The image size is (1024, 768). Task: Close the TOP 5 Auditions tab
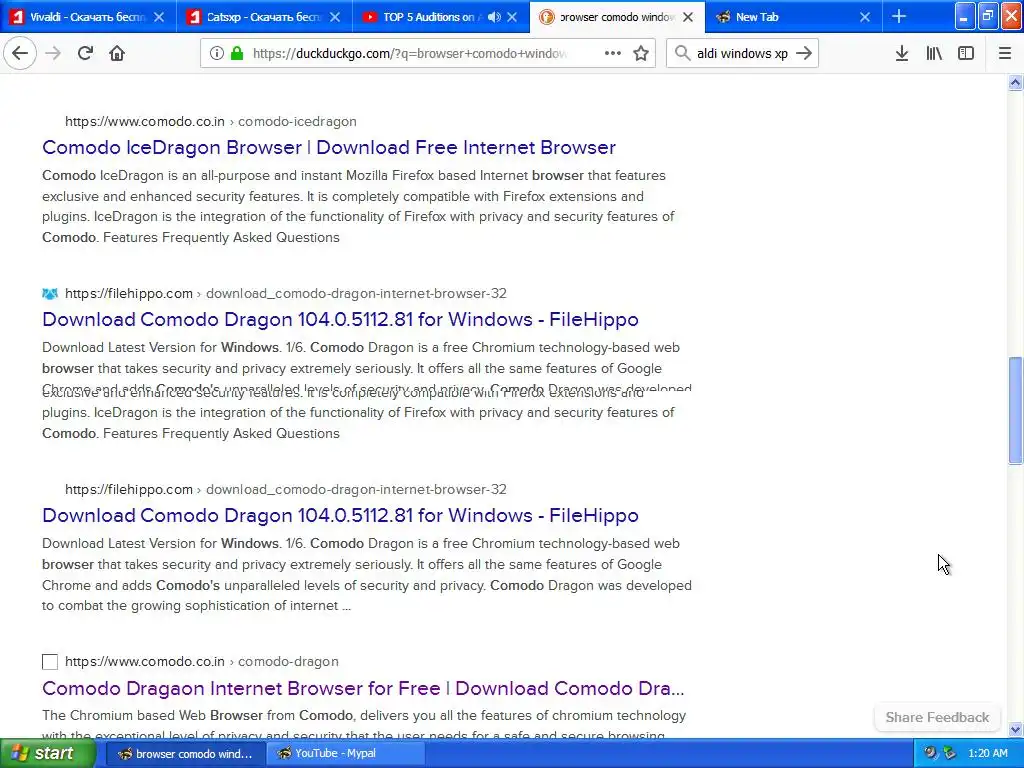pos(512,17)
